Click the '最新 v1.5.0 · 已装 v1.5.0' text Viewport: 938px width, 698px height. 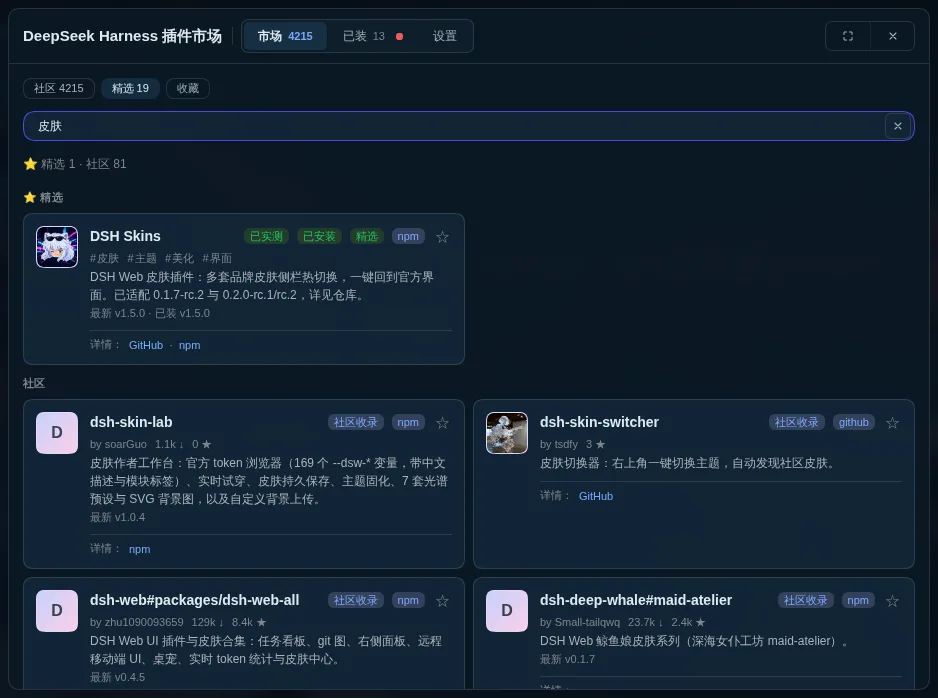click(150, 313)
